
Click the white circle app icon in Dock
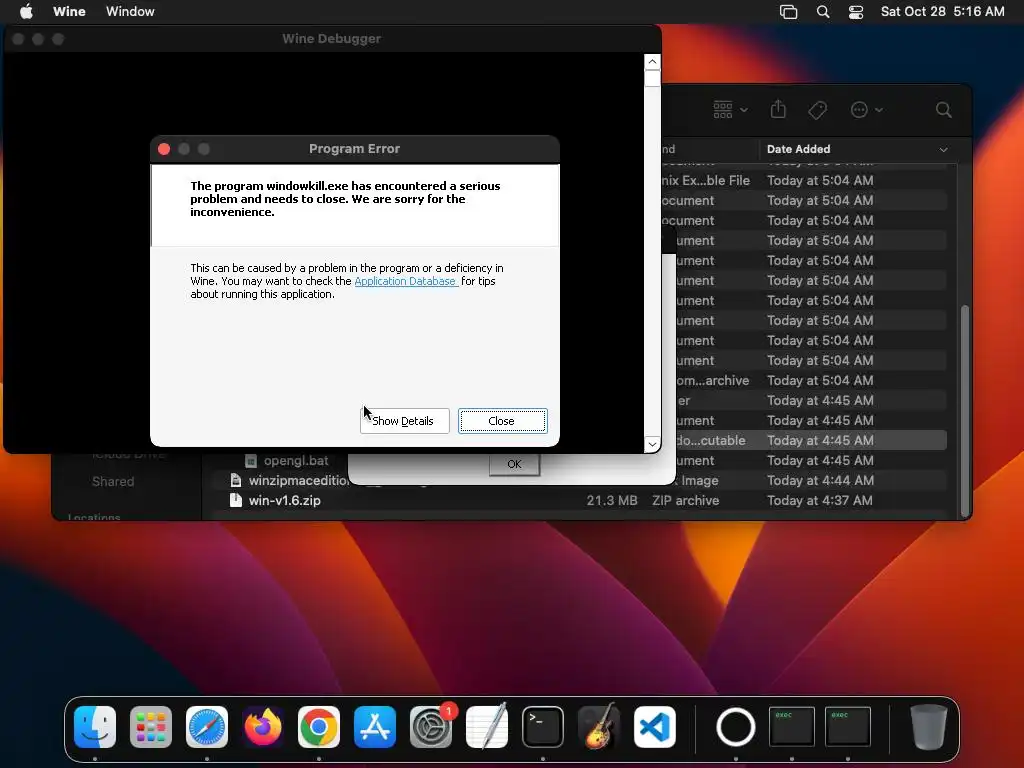tap(736, 727)
